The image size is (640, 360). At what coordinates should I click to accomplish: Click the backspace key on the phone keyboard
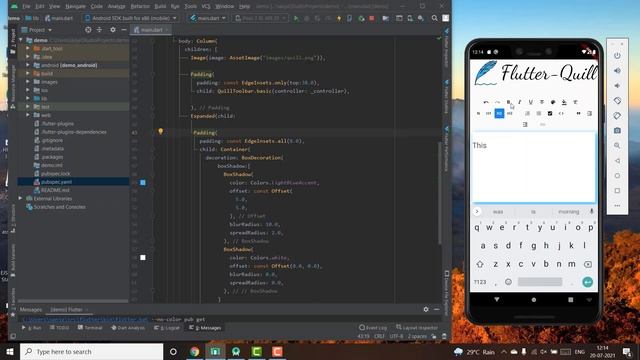tap(588, 264)
